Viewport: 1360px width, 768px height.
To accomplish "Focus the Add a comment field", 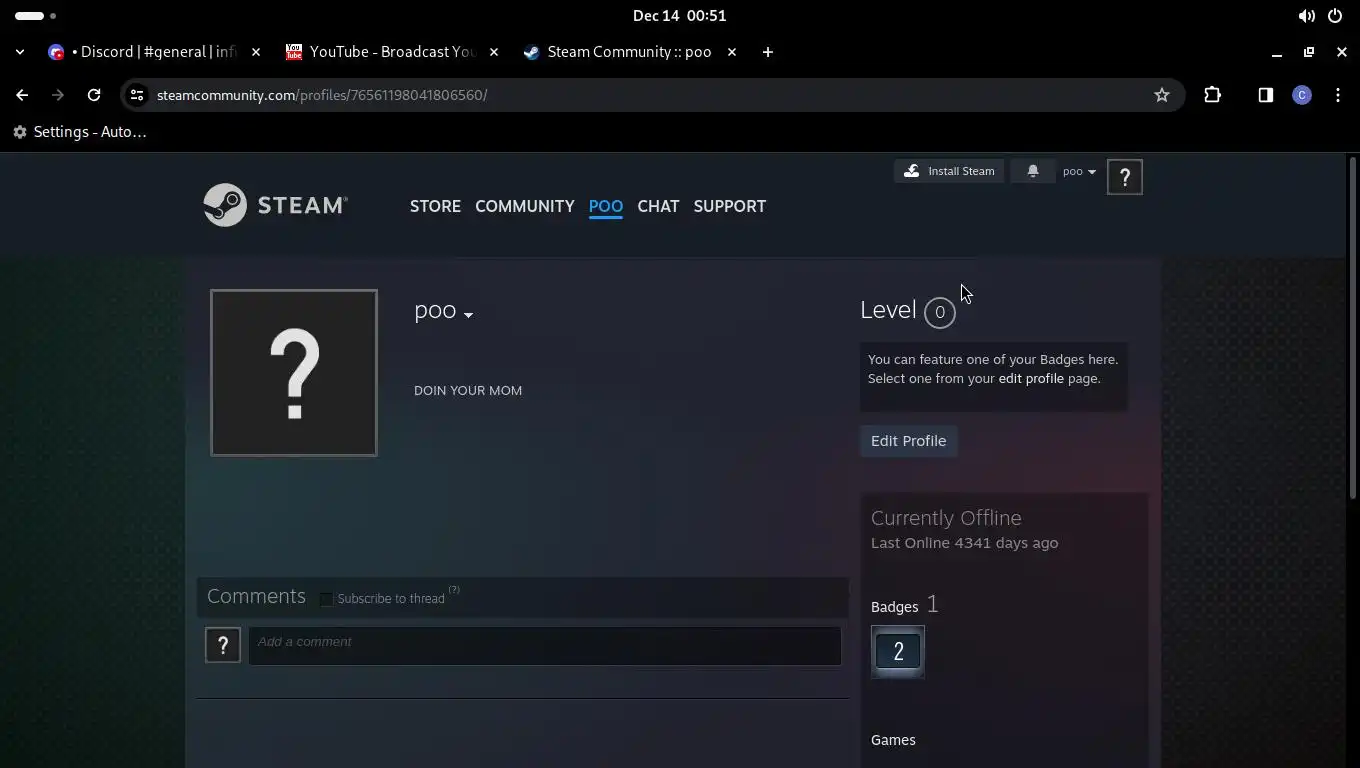I will click(544, 645).
